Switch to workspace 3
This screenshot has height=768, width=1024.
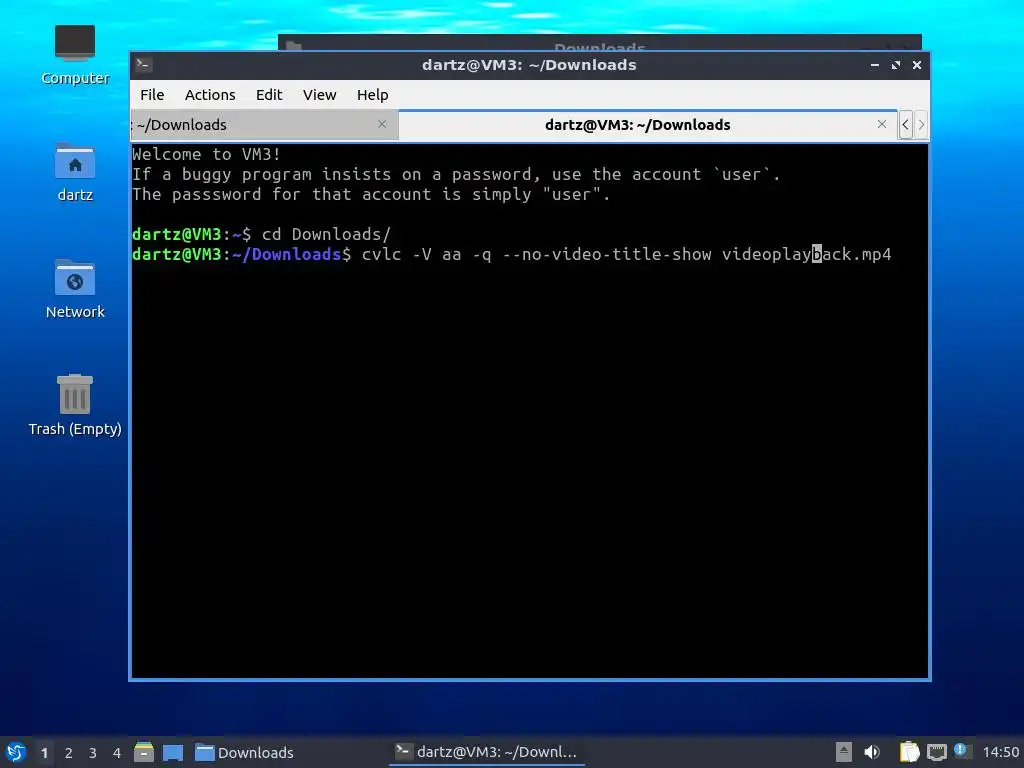pos(93,753)
